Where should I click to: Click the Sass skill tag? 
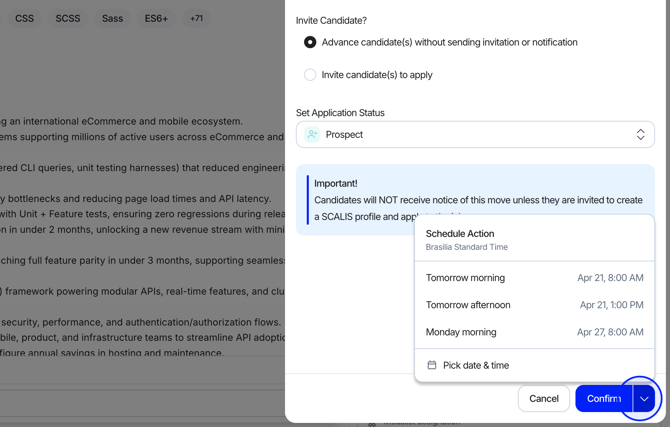(x=112, y=18)
